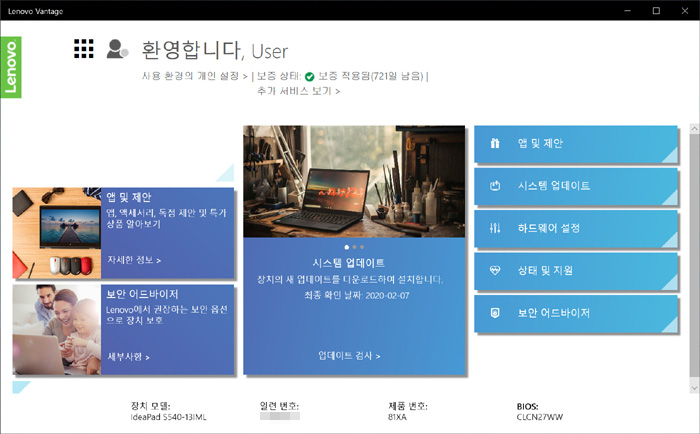
Task: Maximize the Lenovo Vantage window
Action: pyautogui.click(x=656, y=11)
